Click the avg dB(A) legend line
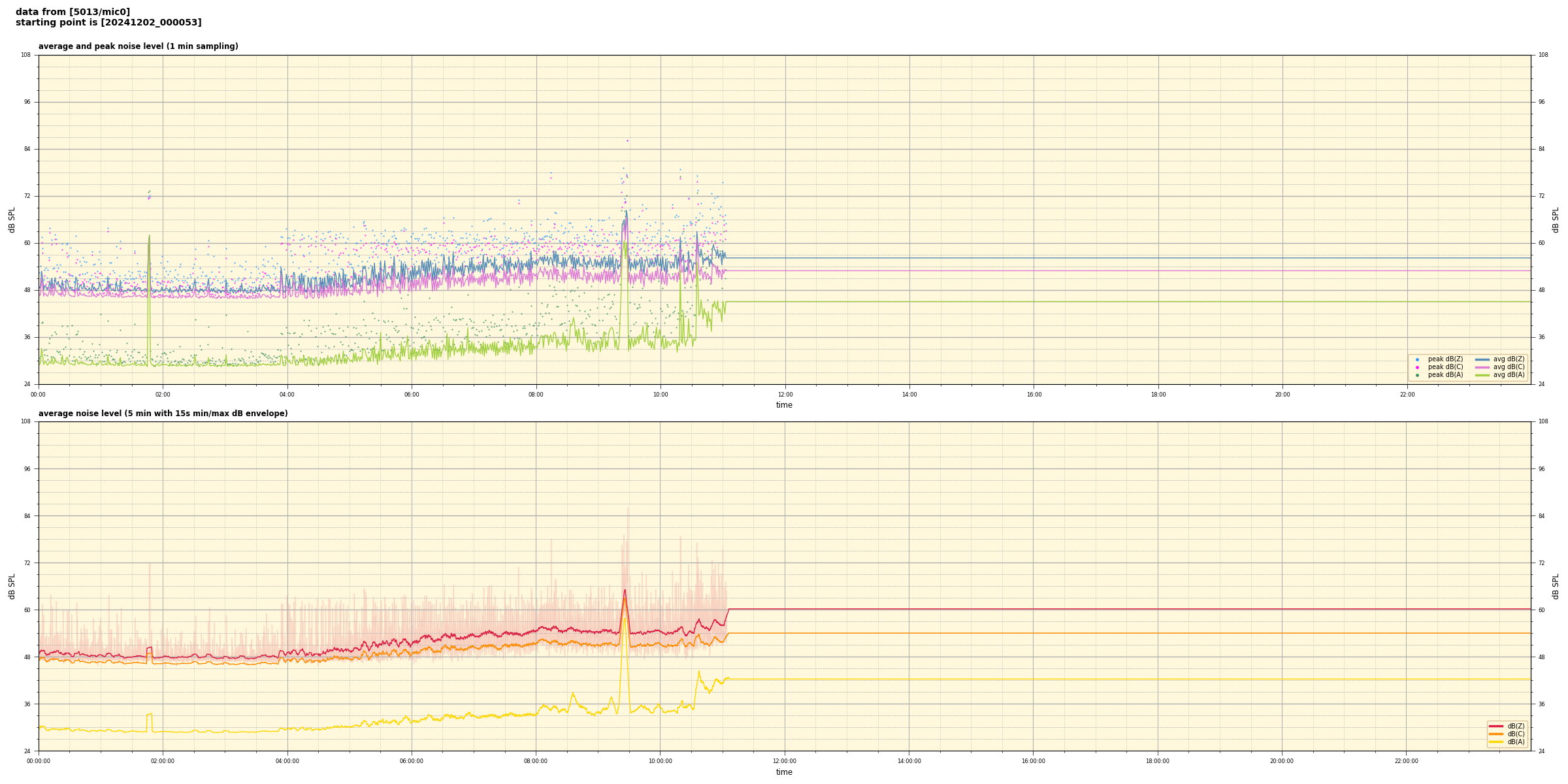 click(x=1482, y=375)
